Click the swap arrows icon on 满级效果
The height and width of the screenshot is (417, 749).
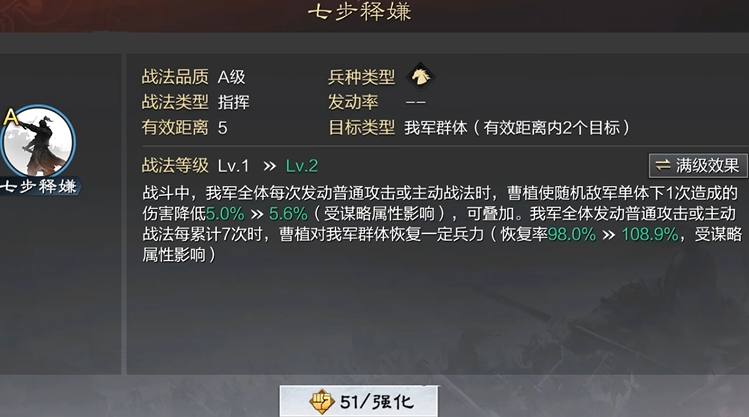coord(663,166)
